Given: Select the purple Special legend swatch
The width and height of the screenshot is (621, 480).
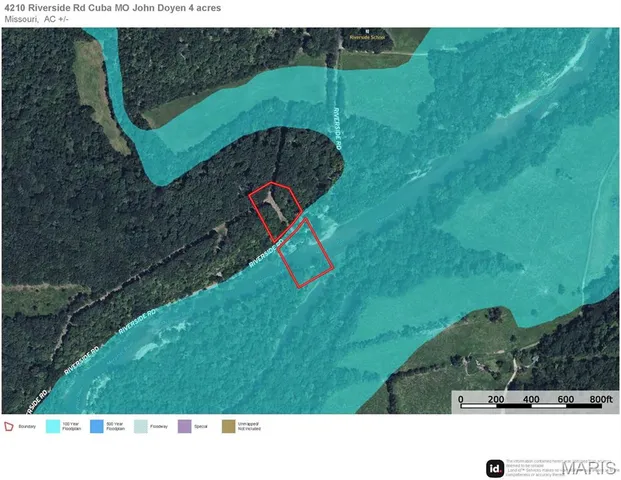Looking at the screenshot, I should pyautogui.click(x=185, y=427).
